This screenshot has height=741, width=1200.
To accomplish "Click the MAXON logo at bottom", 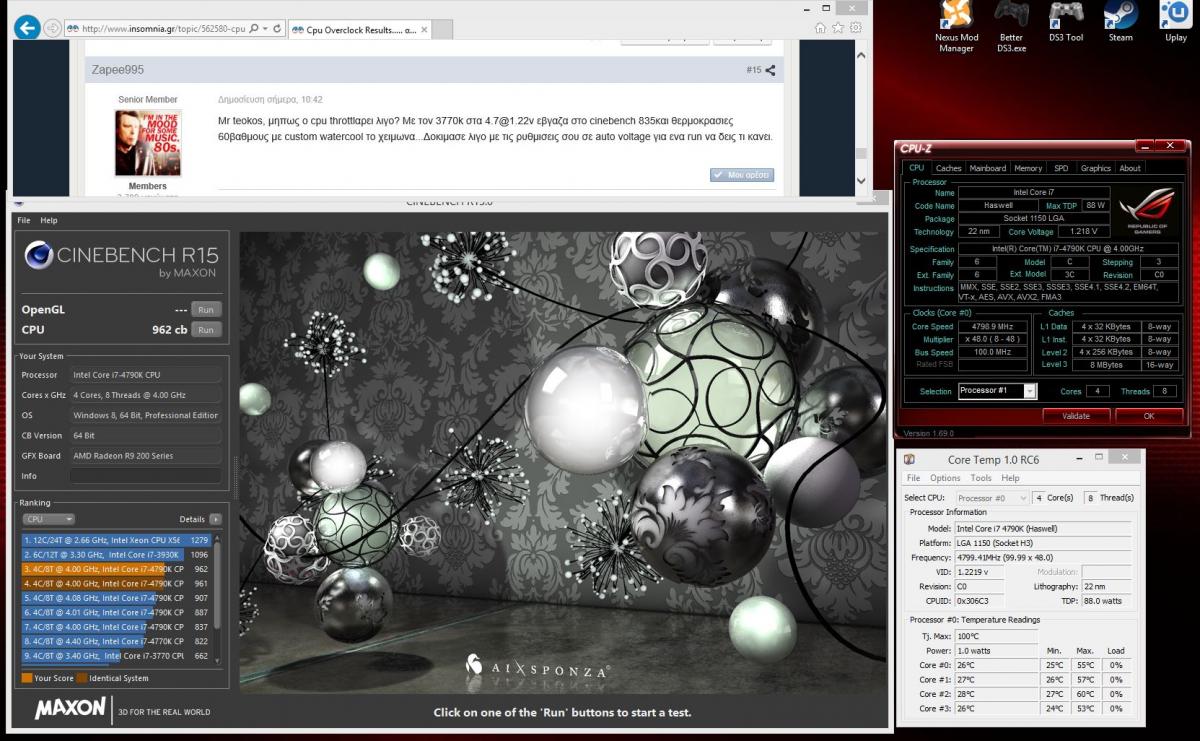I will pyautogui.click(x=70, y=709).
